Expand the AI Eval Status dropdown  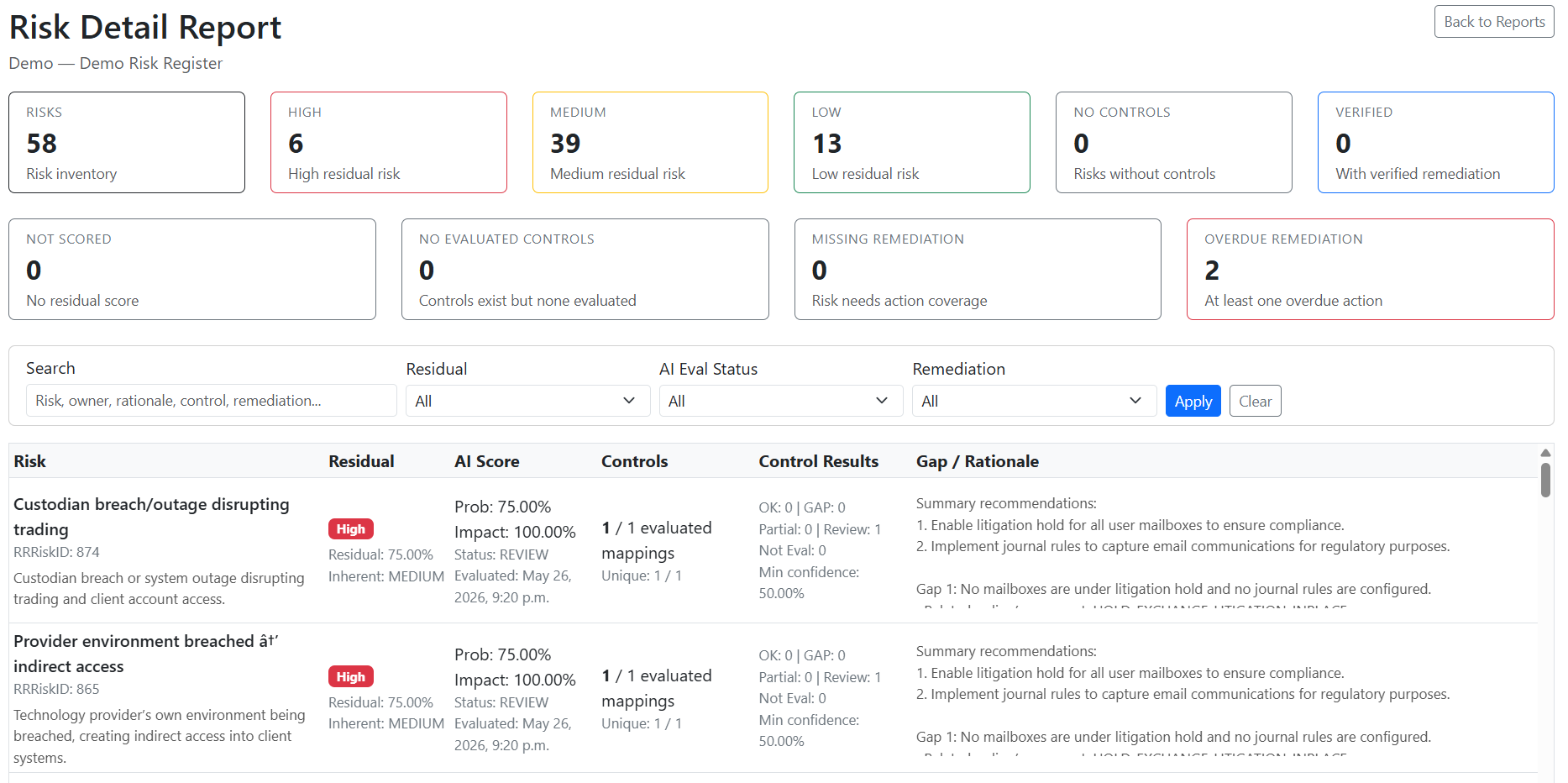coord(780,401)
